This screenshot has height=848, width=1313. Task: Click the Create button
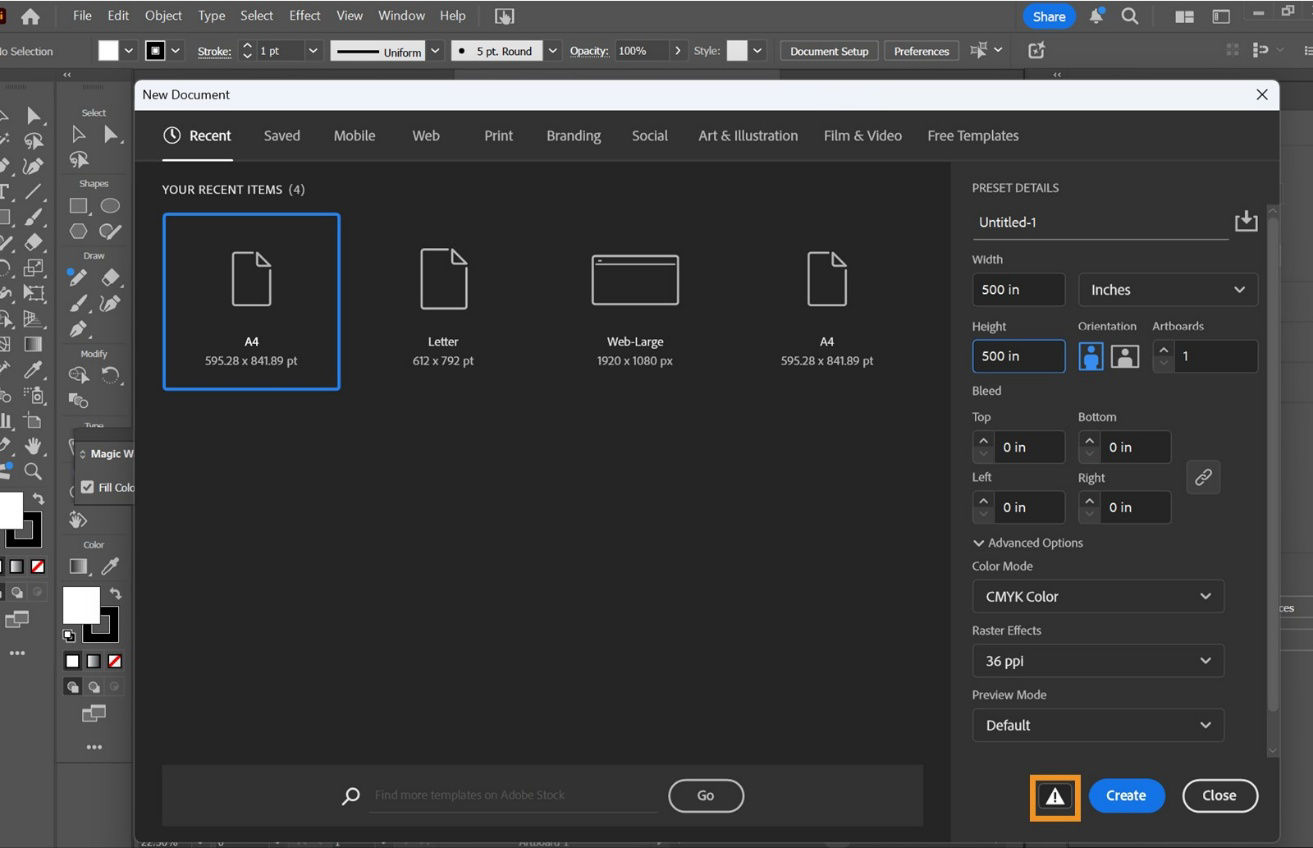pos(1126,795)
